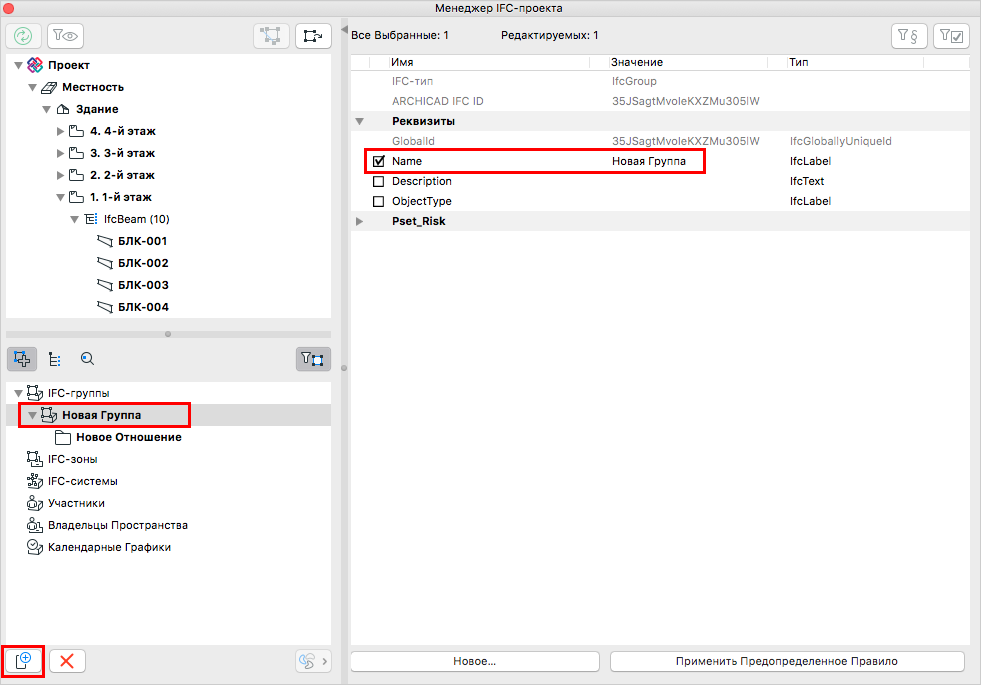Viewport: 981px width, 685px height.
Task: Click the Местность site icon
Action: point(49,88)
